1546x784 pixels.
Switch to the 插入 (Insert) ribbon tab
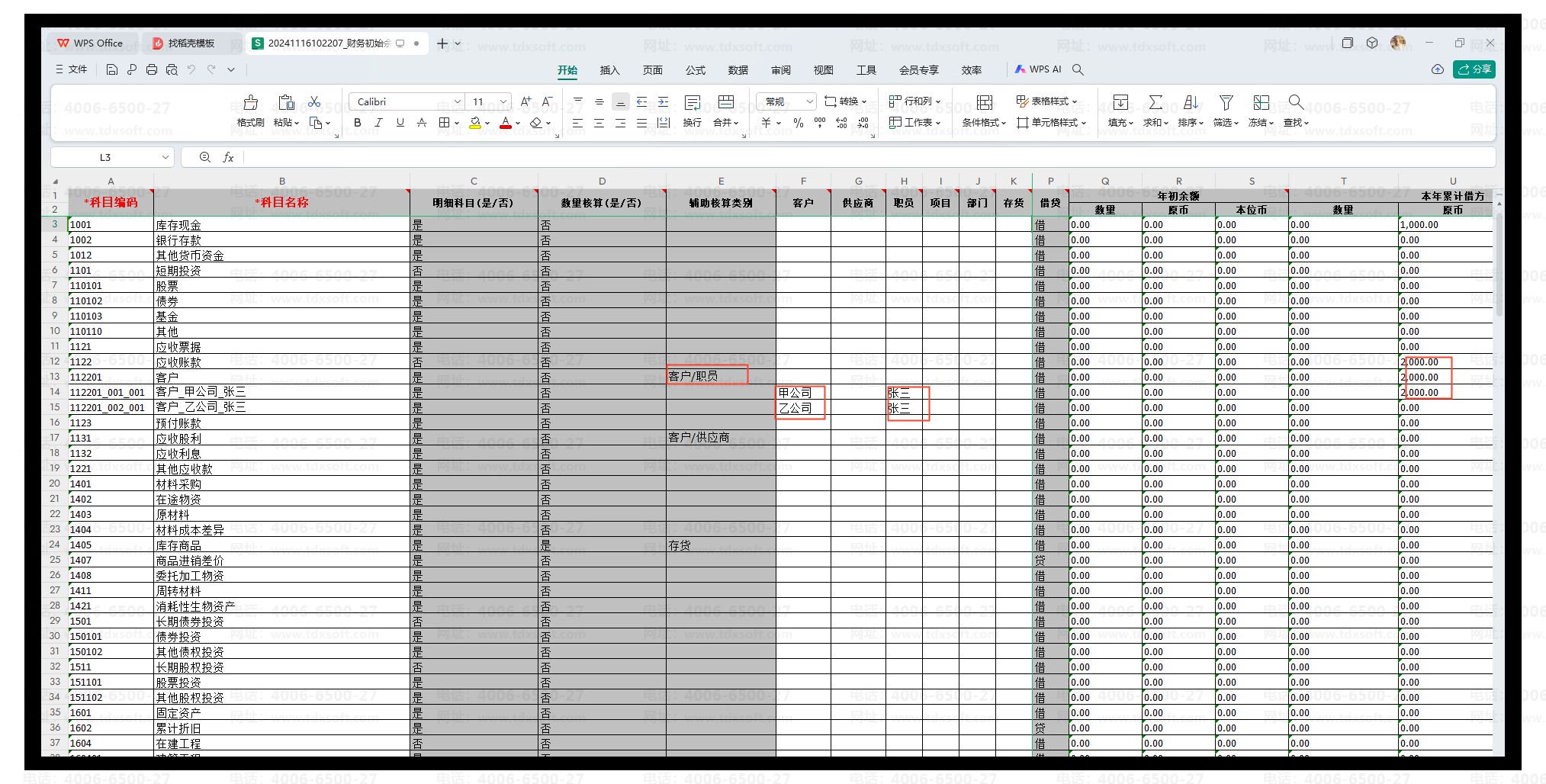(x=609, y=70)
